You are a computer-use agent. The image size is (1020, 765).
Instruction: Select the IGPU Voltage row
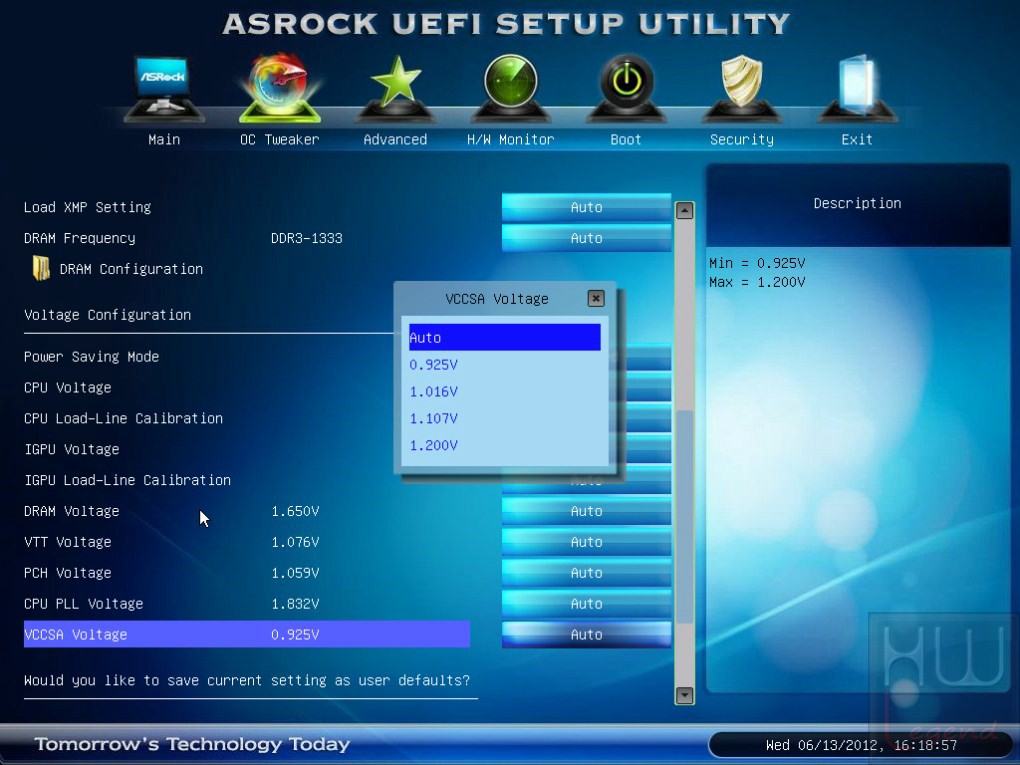[72, 450]
